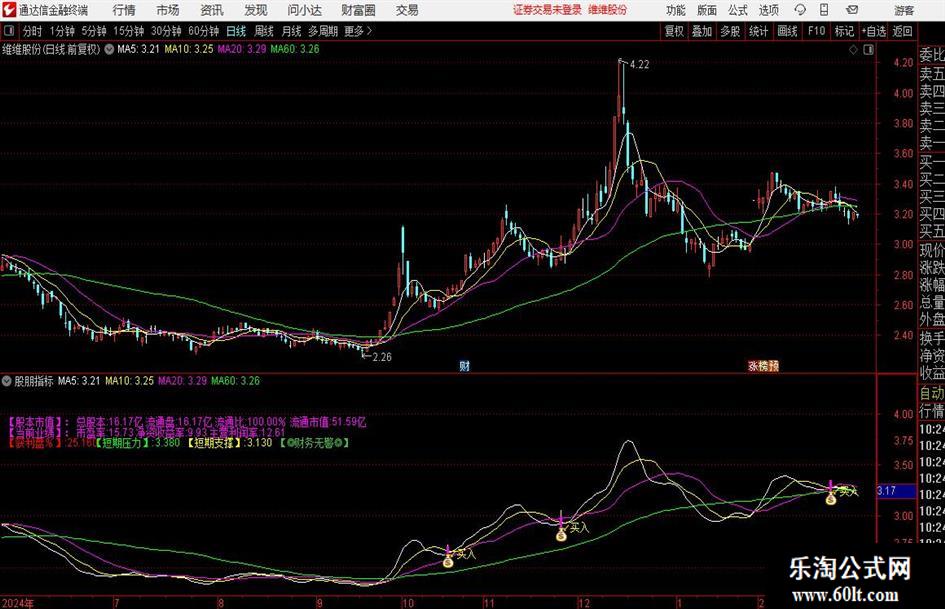Screen dimensions: 945x609
Task: Switch to 5分钟 period tab
Action: [94, 31]
